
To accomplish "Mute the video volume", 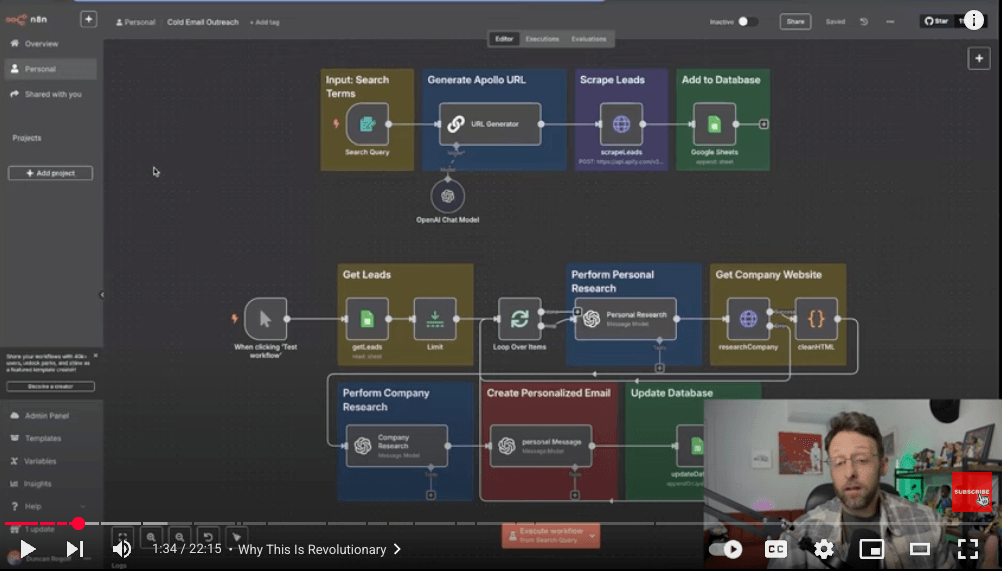I will point(122,549).
